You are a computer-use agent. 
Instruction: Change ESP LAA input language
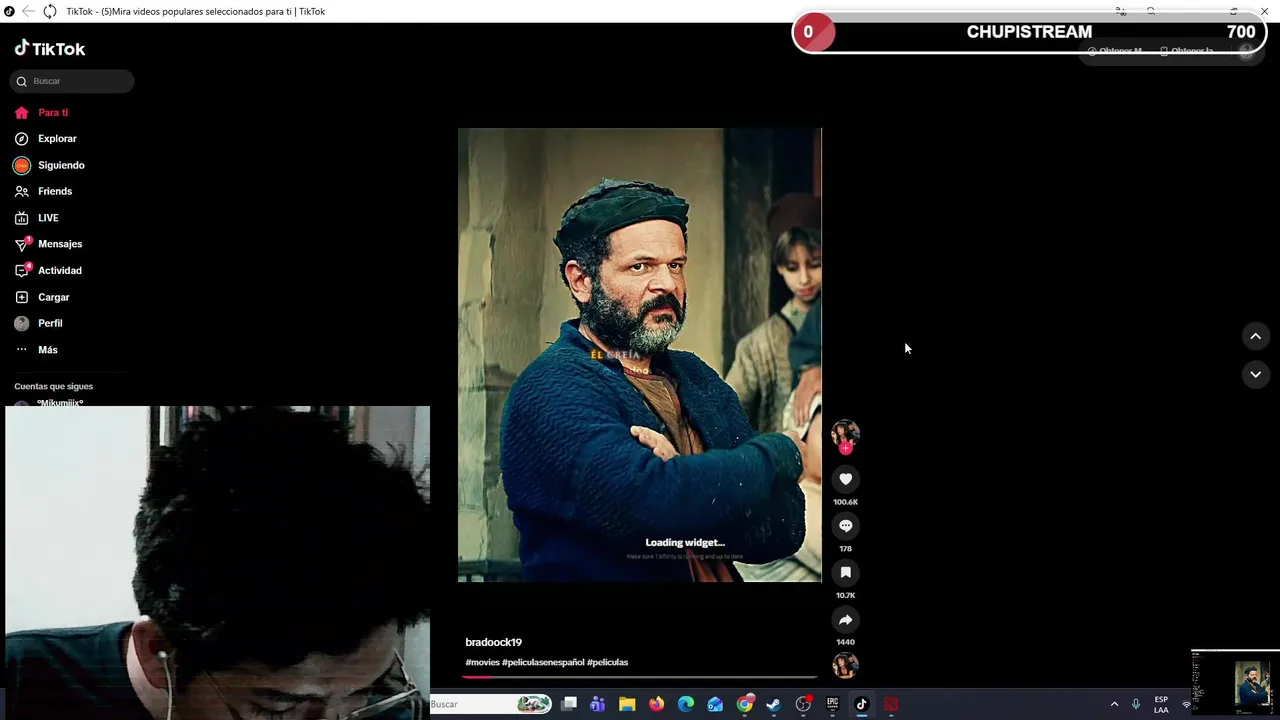tap(1161, 704)
